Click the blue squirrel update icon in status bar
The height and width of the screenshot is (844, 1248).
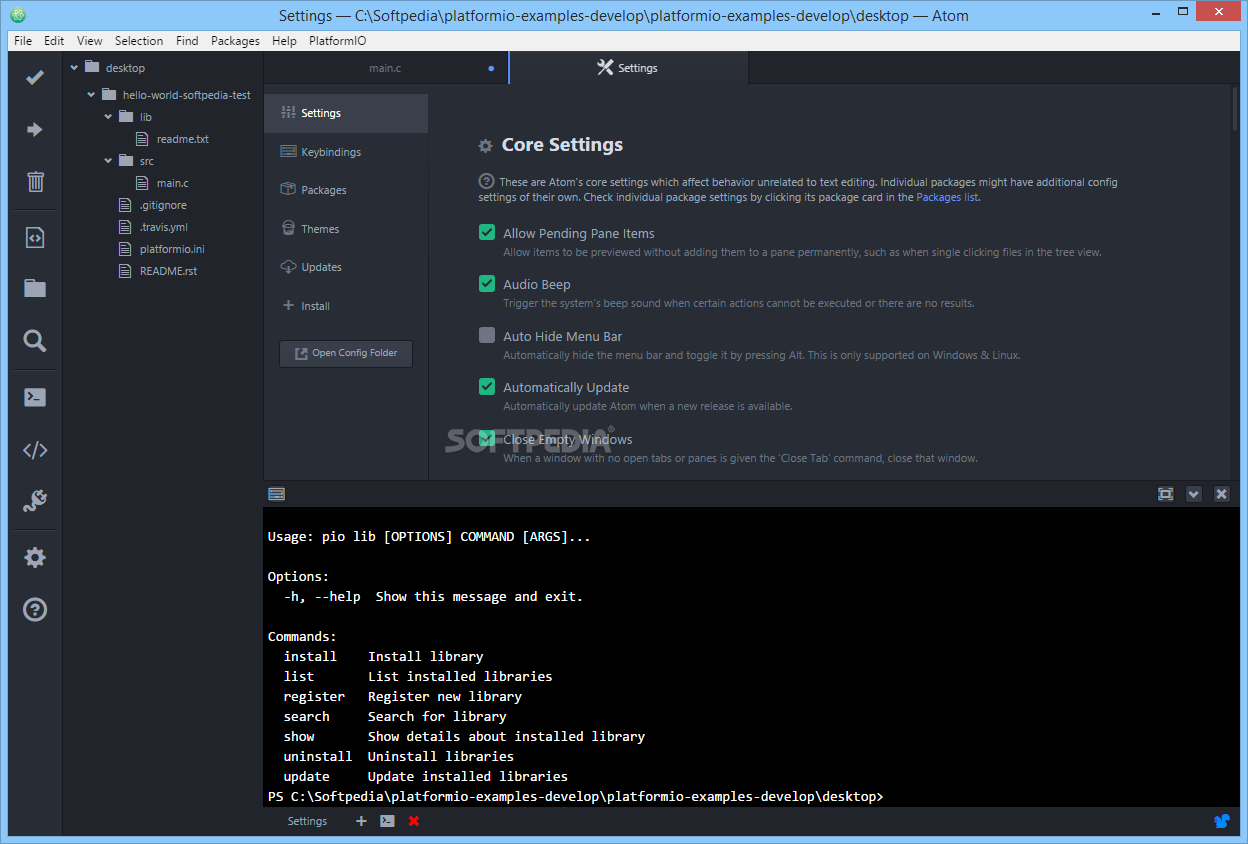[x=1222, y=821]
